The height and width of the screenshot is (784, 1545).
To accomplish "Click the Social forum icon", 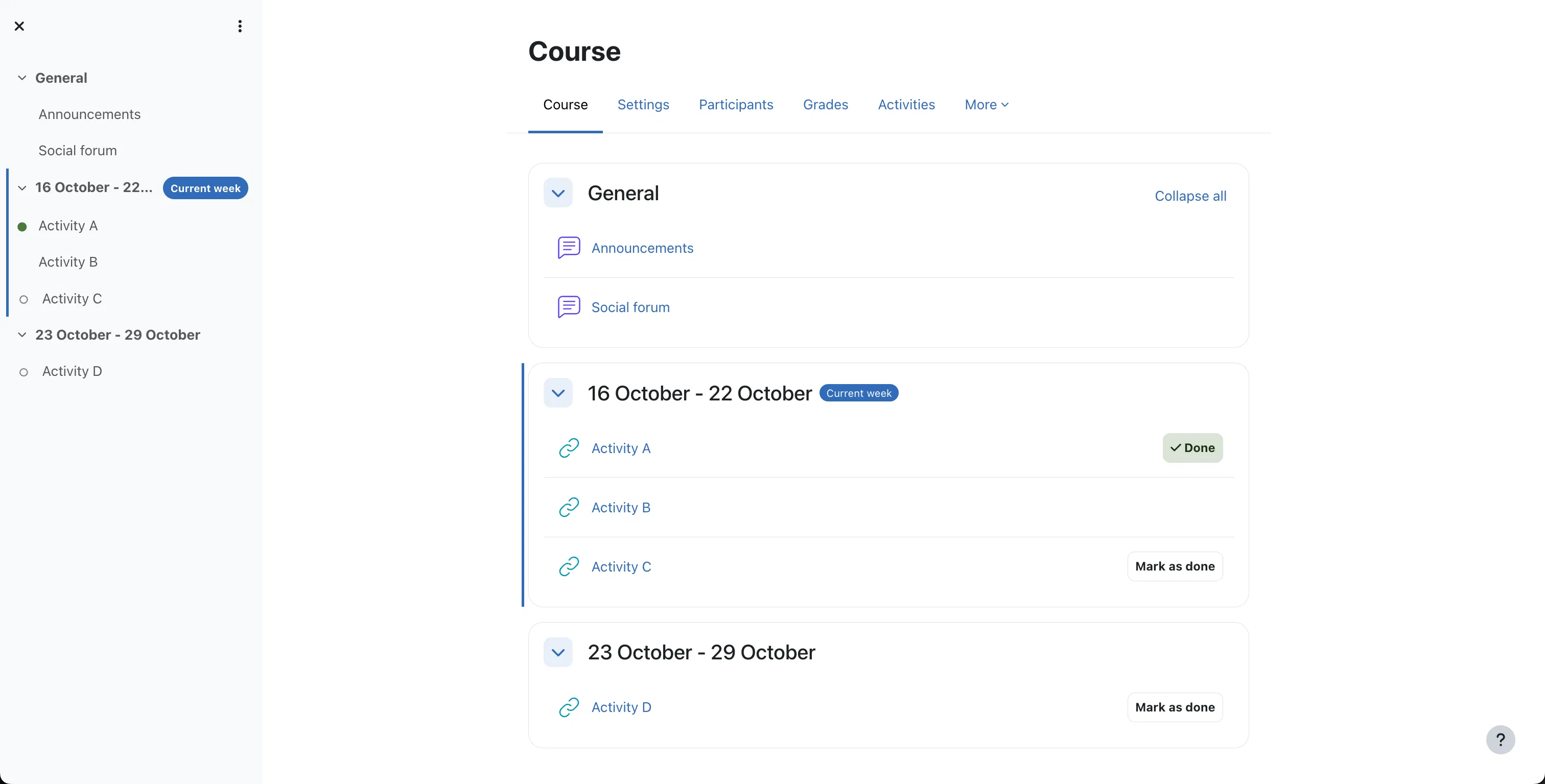I will [569, 307].
